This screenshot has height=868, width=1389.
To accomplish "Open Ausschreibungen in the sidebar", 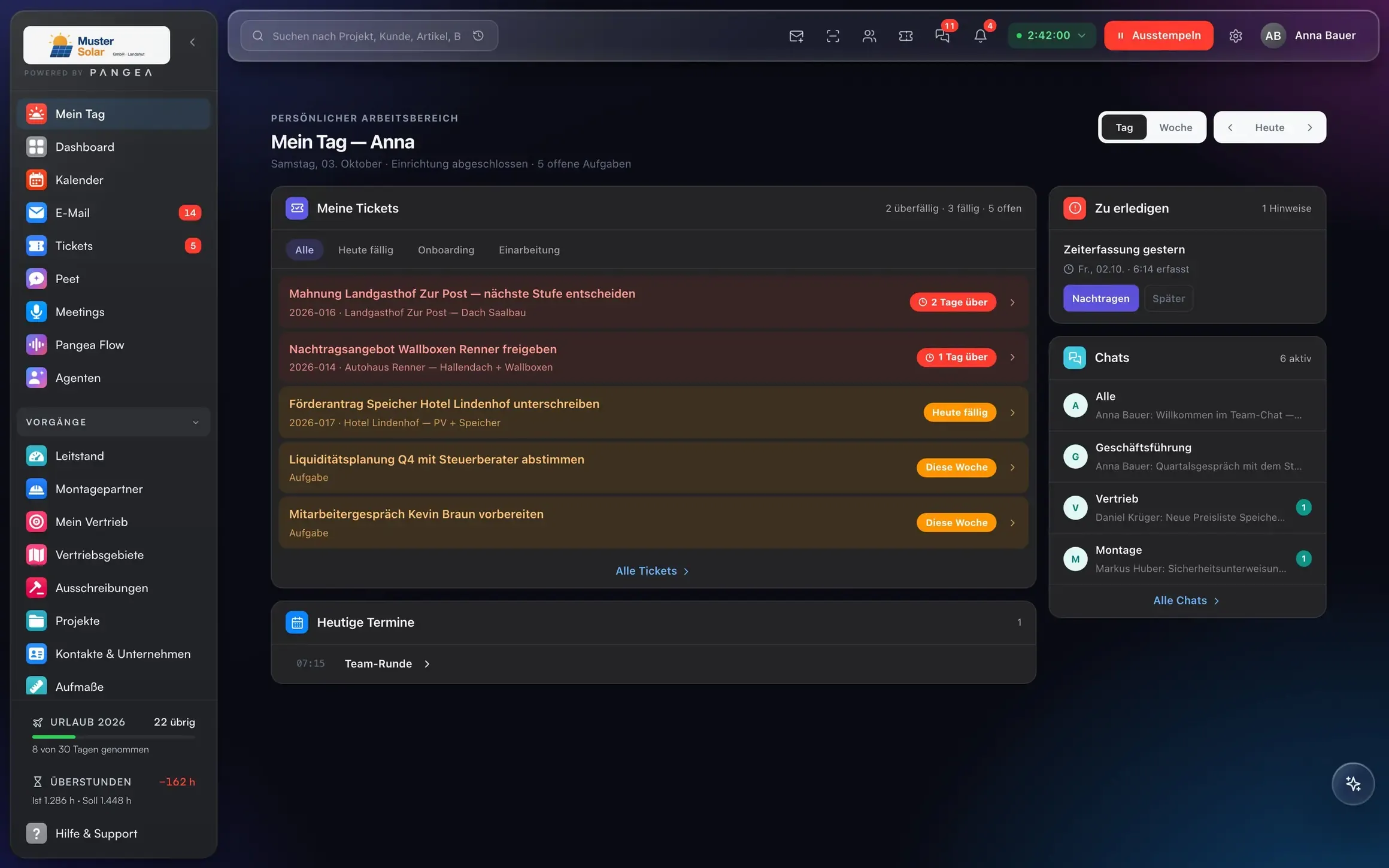I will pyautogui.click(x=114, y=588).
